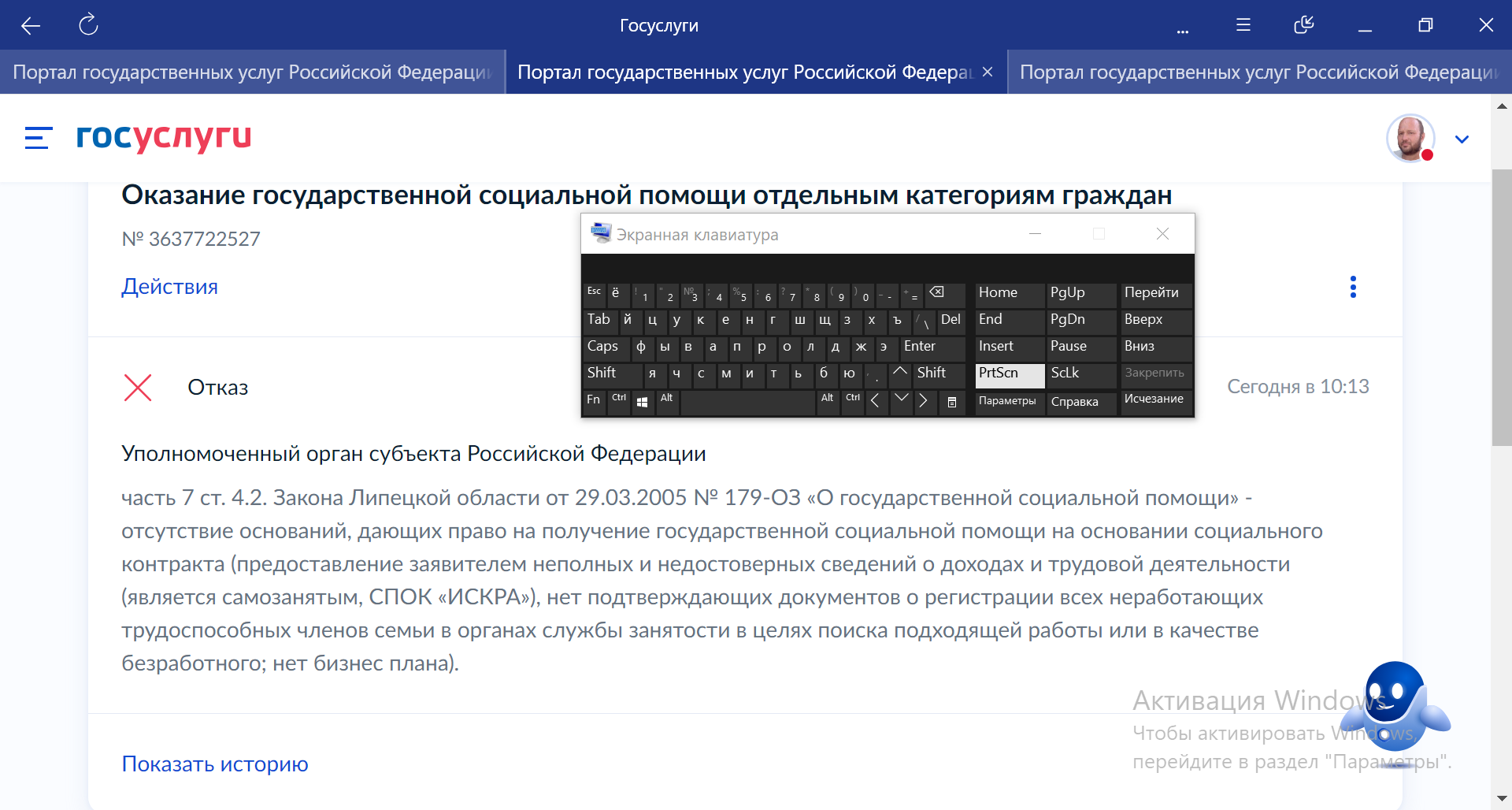Click the Исчезание fade key on the on-screen keyboard
This screenshot has height=810, width=1512.
(x=1156, y=402)
